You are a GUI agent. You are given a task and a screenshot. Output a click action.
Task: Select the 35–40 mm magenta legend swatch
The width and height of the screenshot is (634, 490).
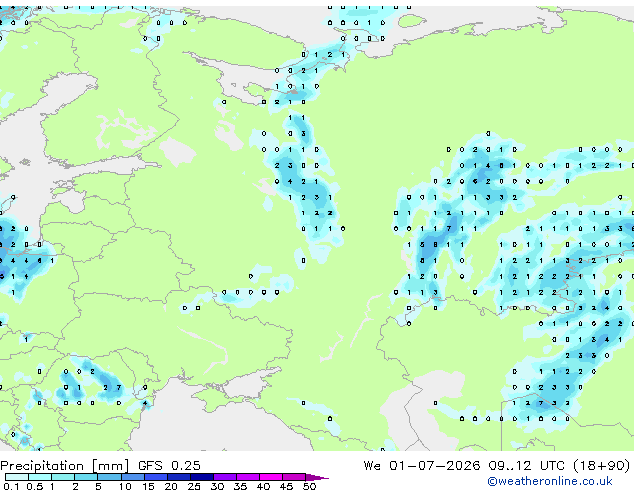click(x=248, y=477)
